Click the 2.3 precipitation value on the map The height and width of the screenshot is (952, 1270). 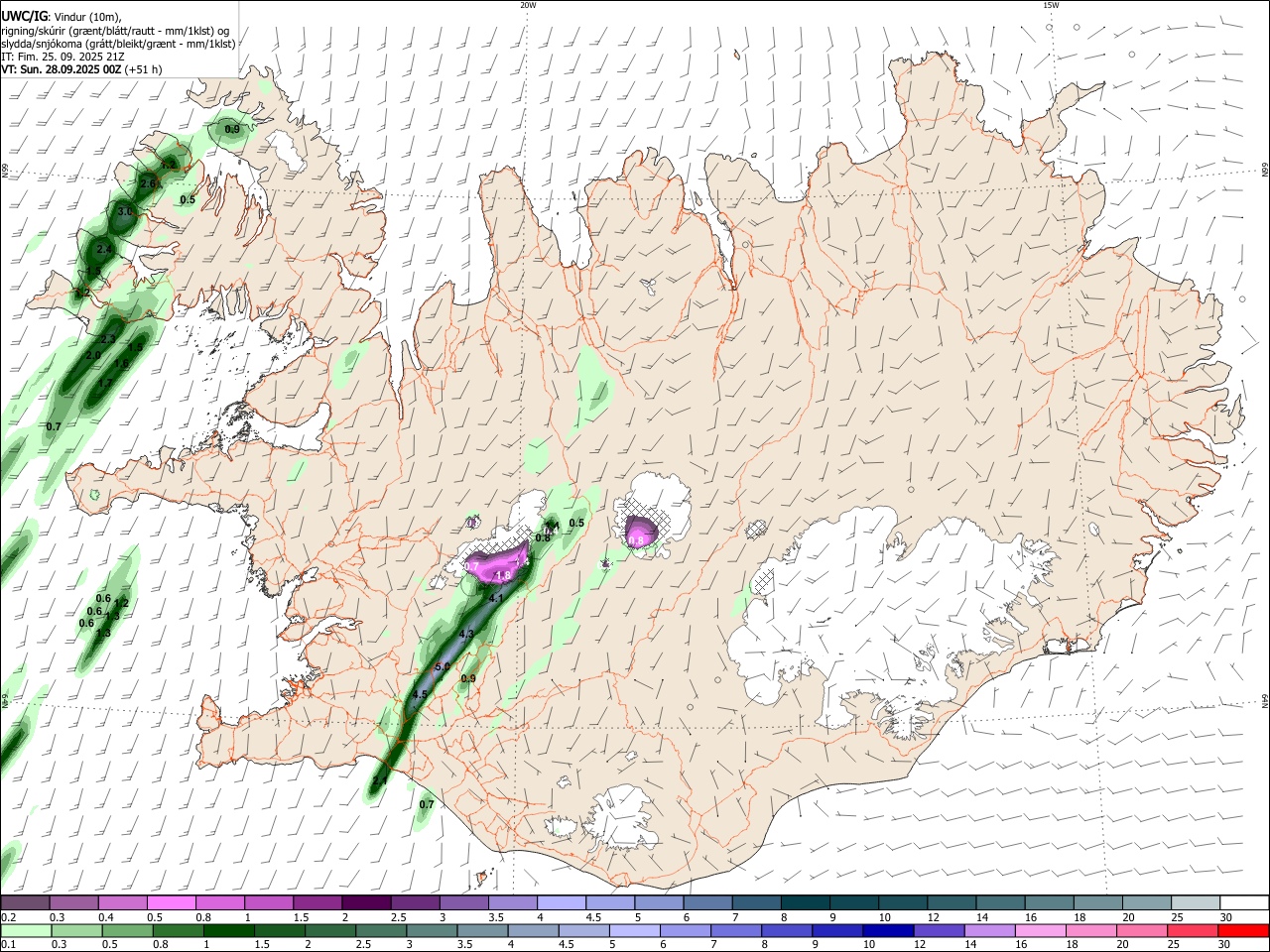point(108,339)
